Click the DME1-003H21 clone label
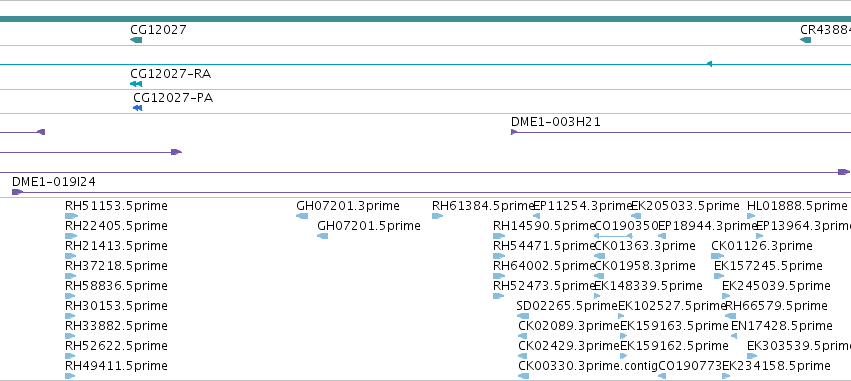The width and height of the screenshot is (851, 381). (556, 122)
